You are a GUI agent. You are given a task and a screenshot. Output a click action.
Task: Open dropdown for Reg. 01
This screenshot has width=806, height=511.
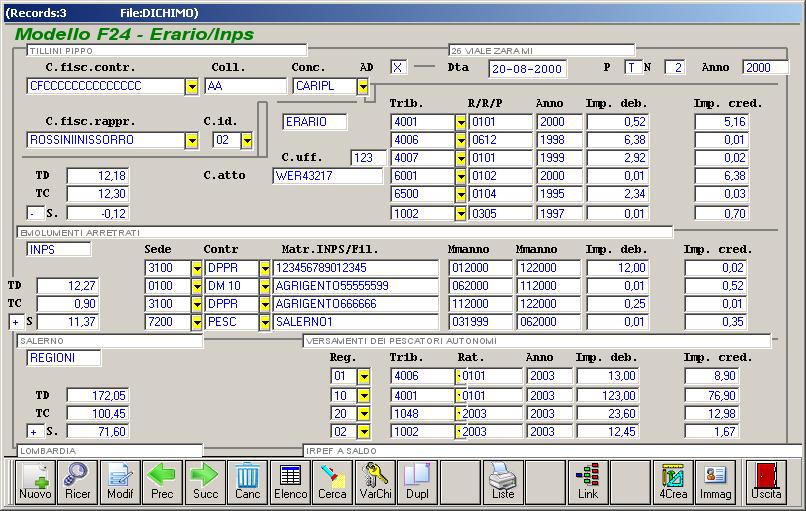[363, 376]
